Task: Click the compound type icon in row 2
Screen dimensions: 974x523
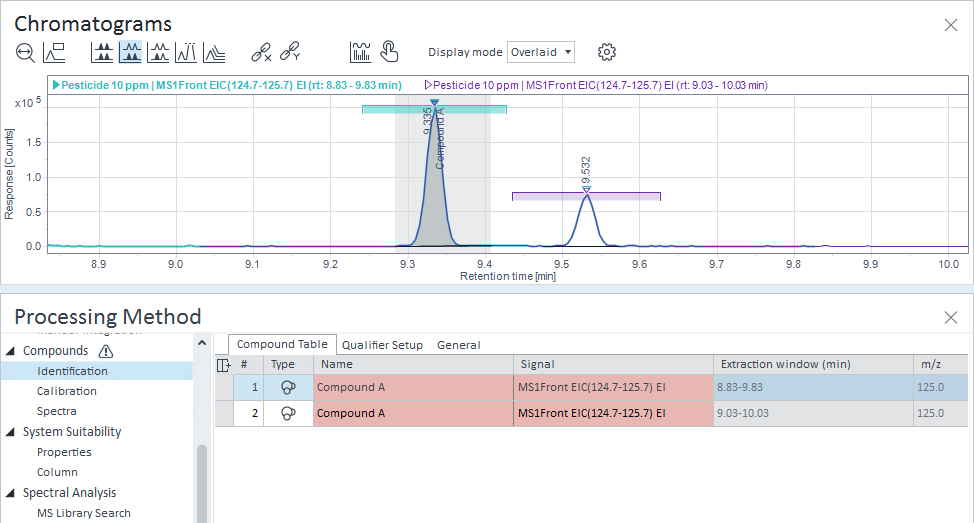Action: [x=288, y=414]
